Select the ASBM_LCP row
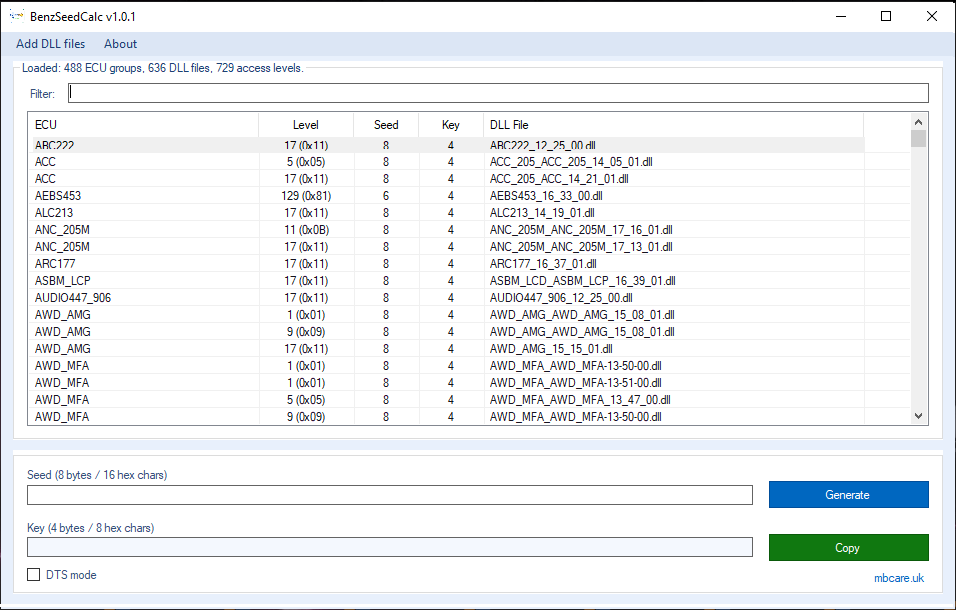 click(x=448, y=281)
